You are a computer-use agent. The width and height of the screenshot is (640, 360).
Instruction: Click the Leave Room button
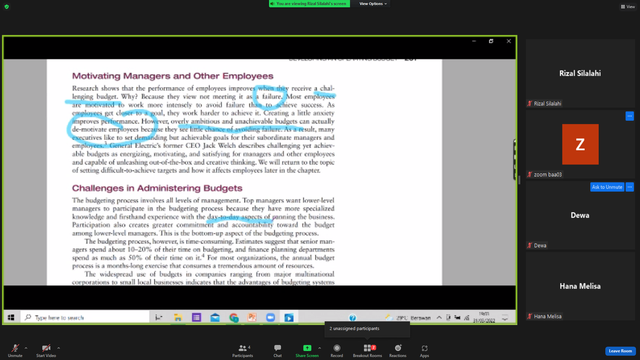click(620, 351)
